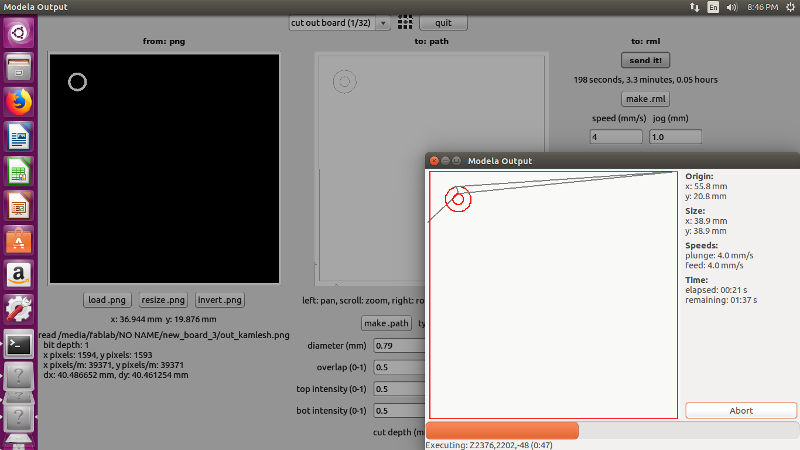Click the Origin 'x: 55.8 mm' value
Image resolution: width=800 pixels, height=450 pixels.
click(706, 186)
